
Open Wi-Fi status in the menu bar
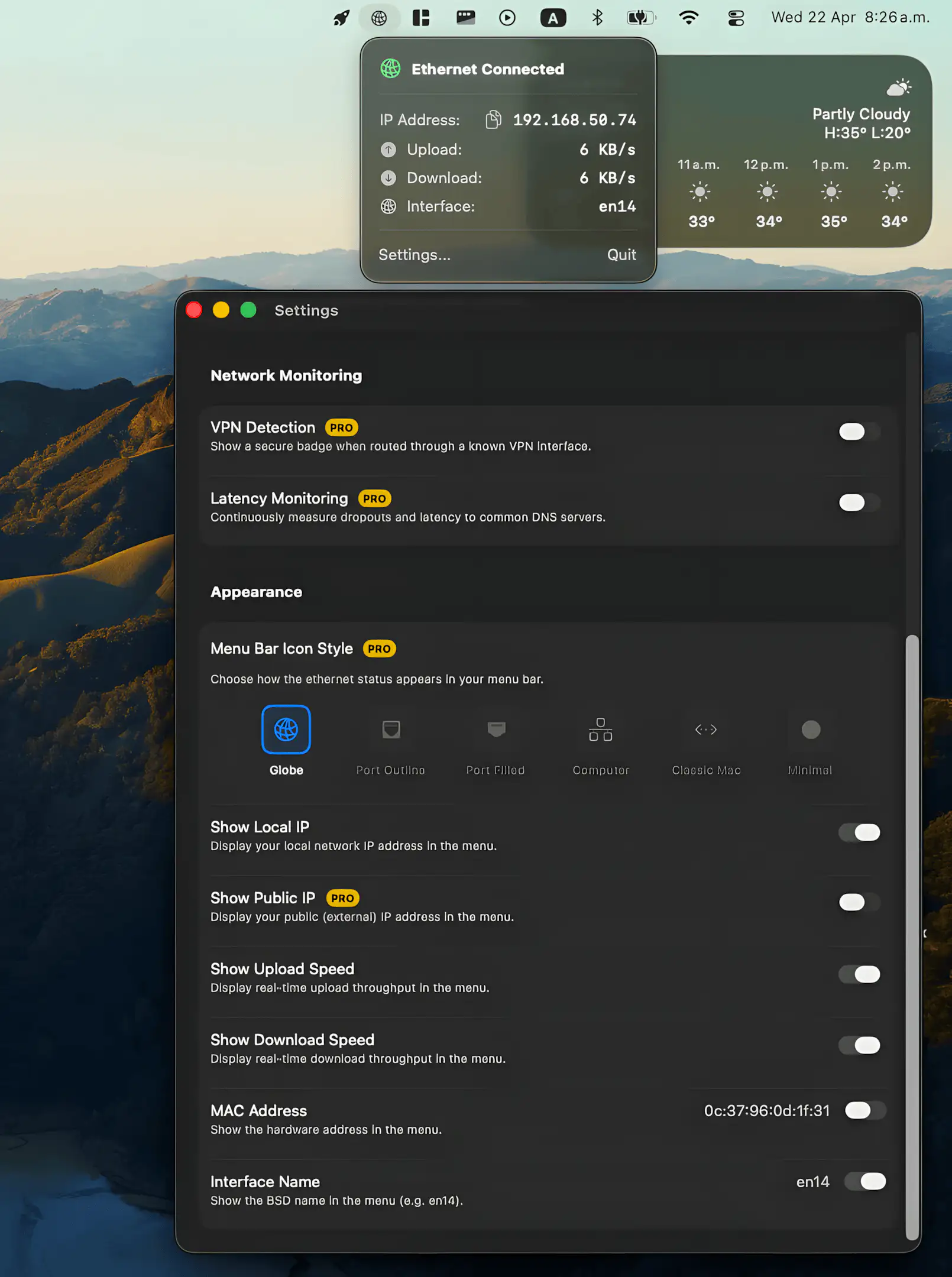689,18
